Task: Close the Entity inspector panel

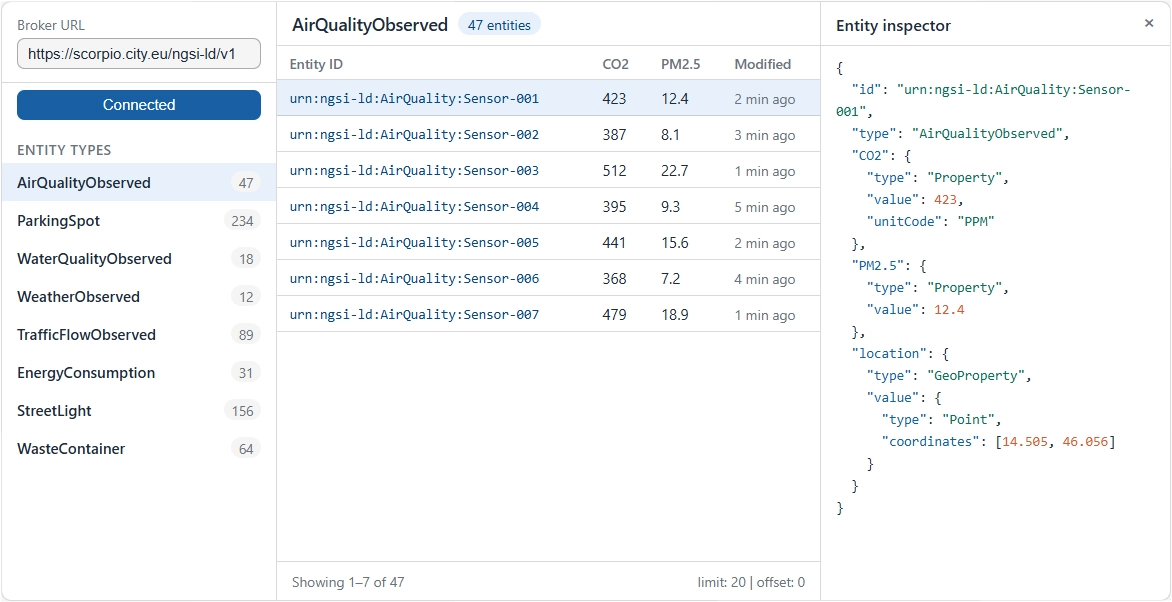Action: [x=1148, y=23]
